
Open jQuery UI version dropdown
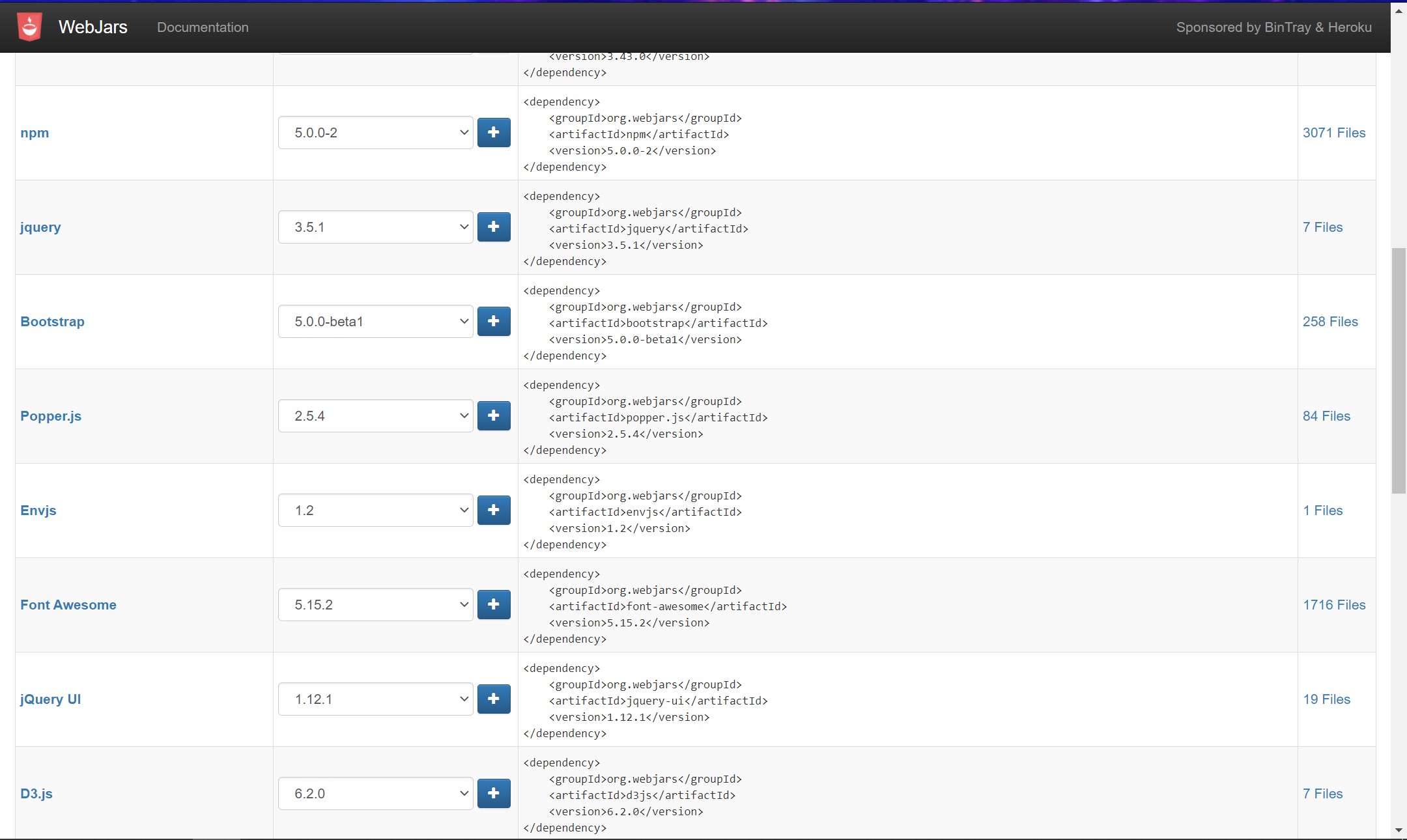pos(376,699)
